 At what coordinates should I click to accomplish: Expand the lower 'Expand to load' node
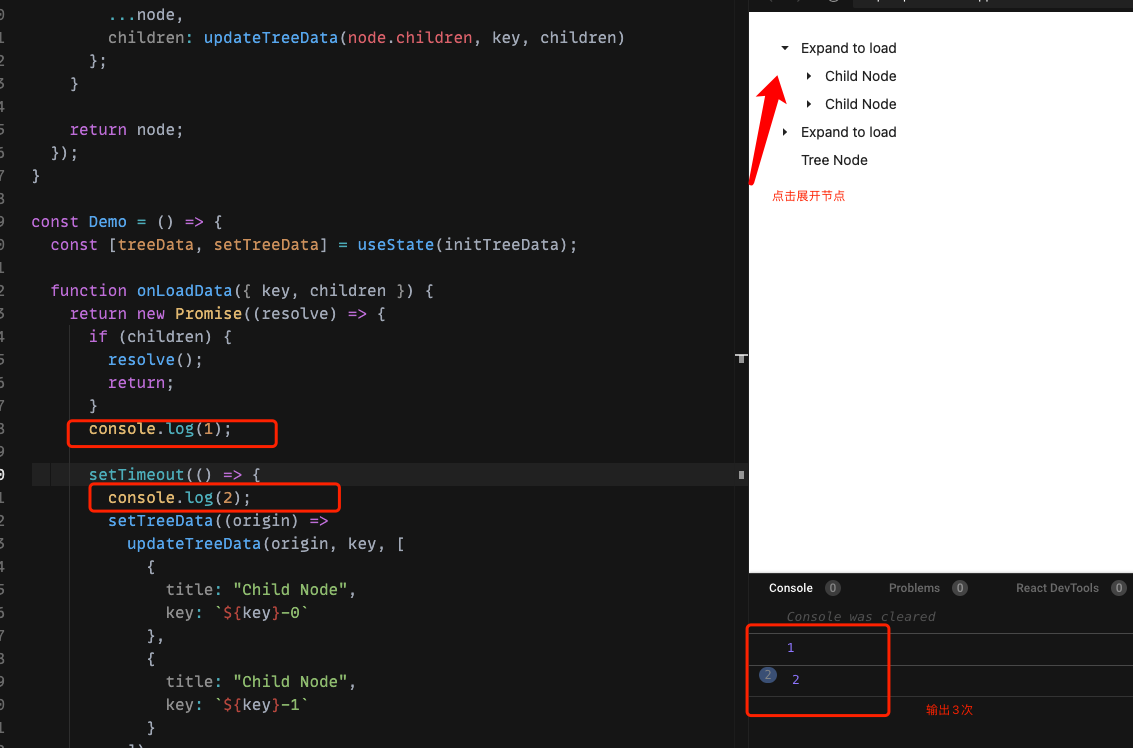(785, 131)
